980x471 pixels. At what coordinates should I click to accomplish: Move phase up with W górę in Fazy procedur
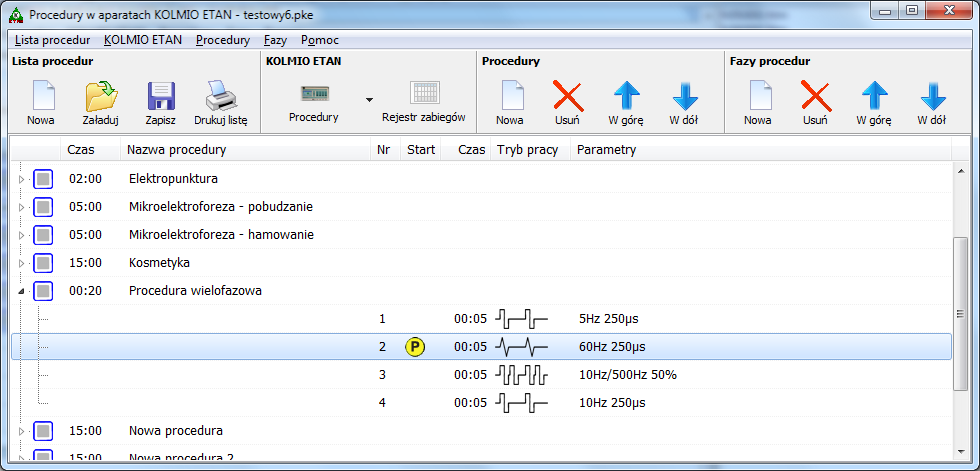[x=874, y=96]
